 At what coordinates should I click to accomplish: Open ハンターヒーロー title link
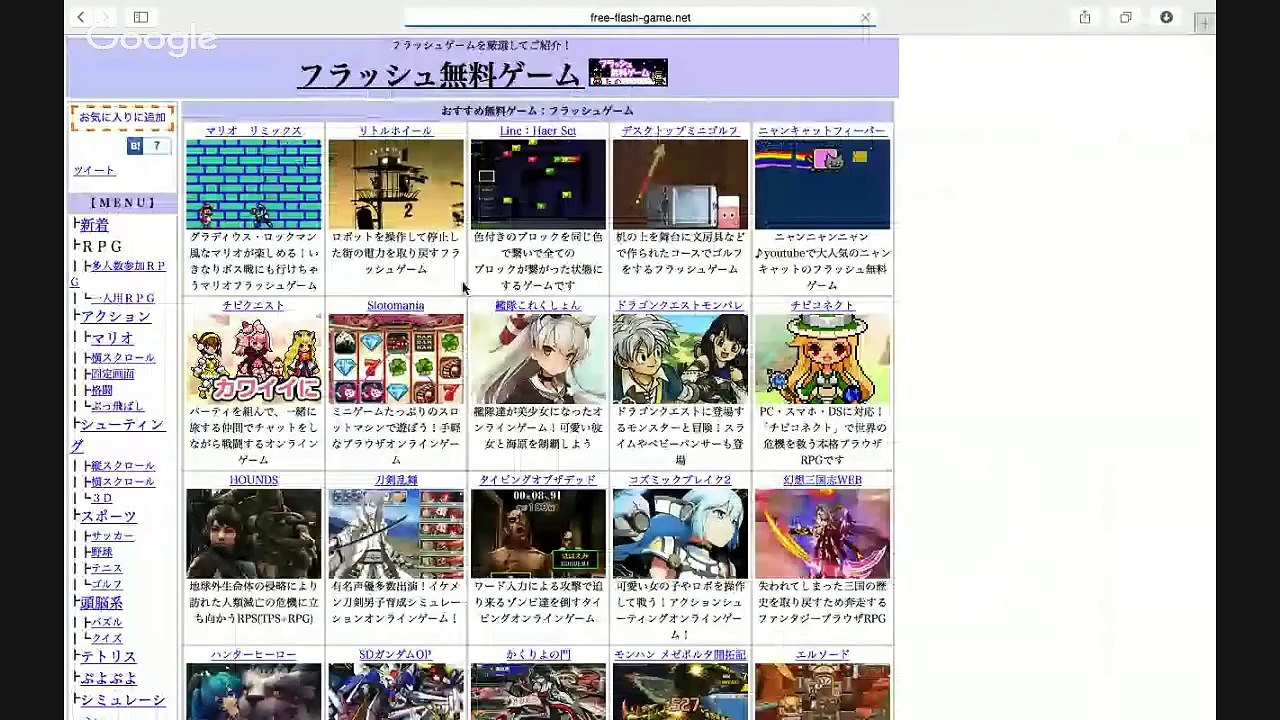254,655
